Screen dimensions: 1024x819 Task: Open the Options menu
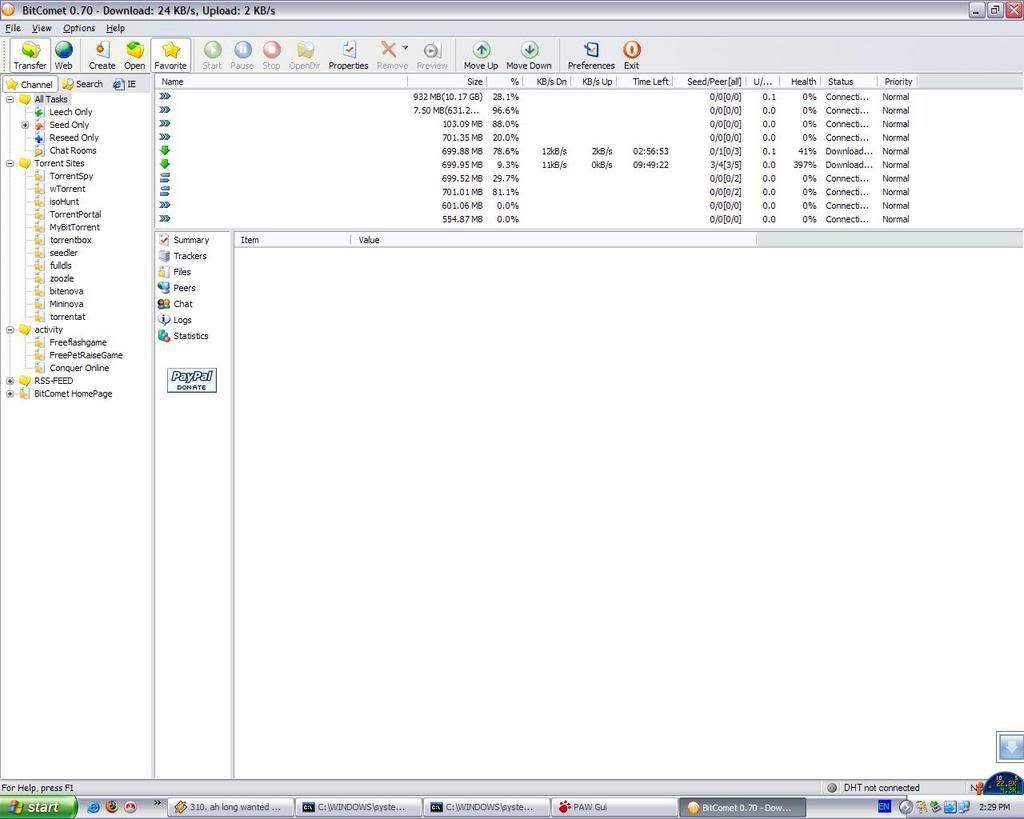coord(79,28)
